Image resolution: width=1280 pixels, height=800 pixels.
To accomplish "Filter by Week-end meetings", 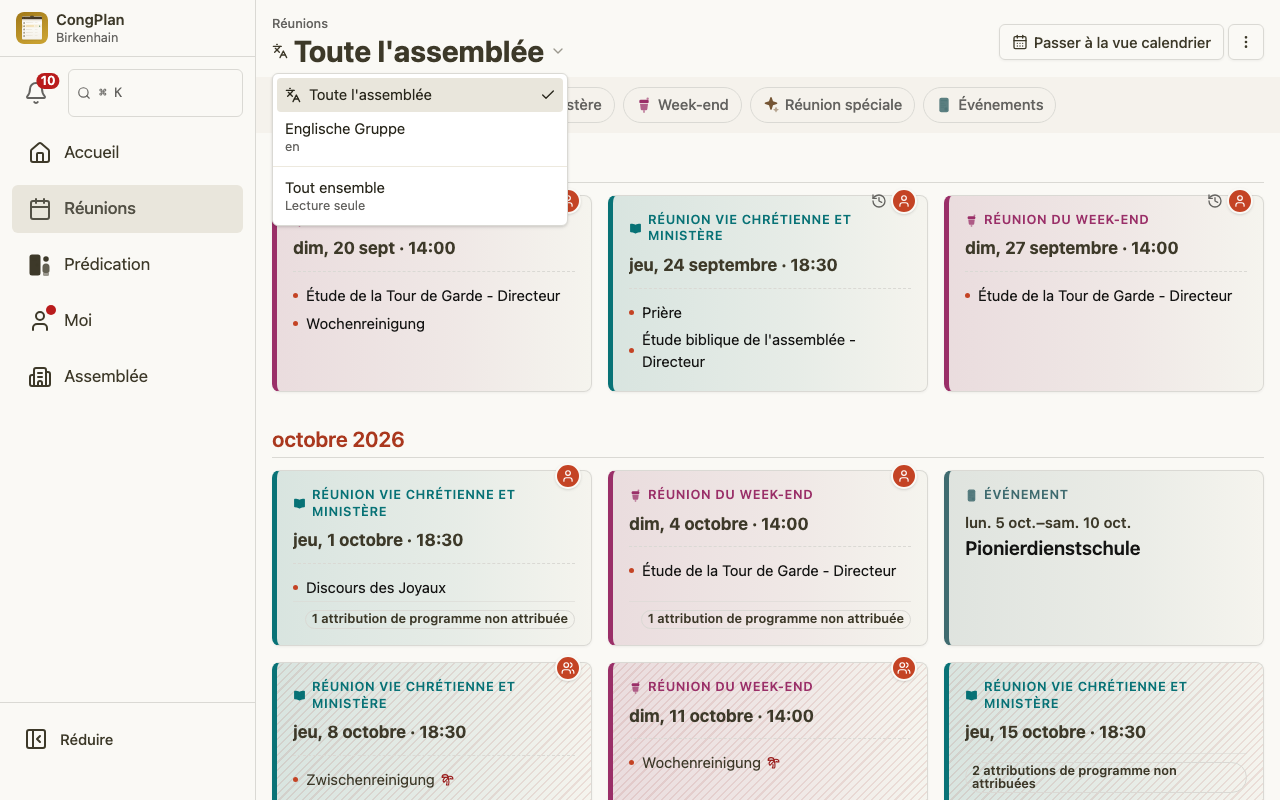I will pyautogui.click(x=682, y=105).
